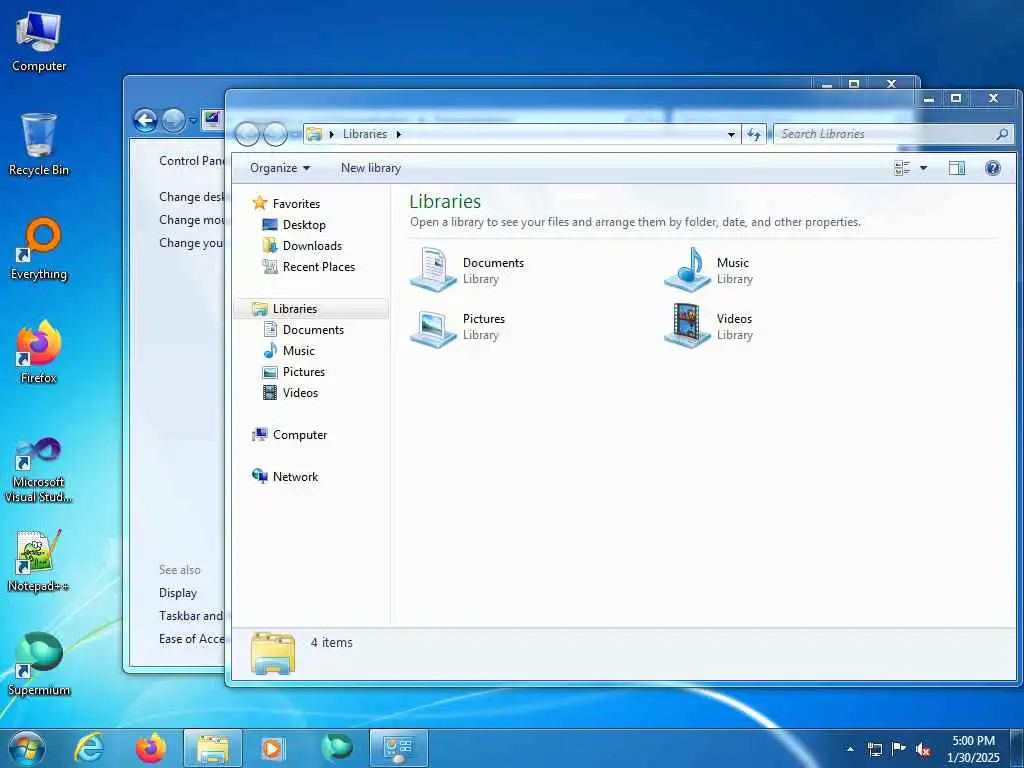This screenshot has width=1024, height=768.
Task: Open Recycle Bin desktop icon
Action: pyautogui.click(x=39, y=144)
